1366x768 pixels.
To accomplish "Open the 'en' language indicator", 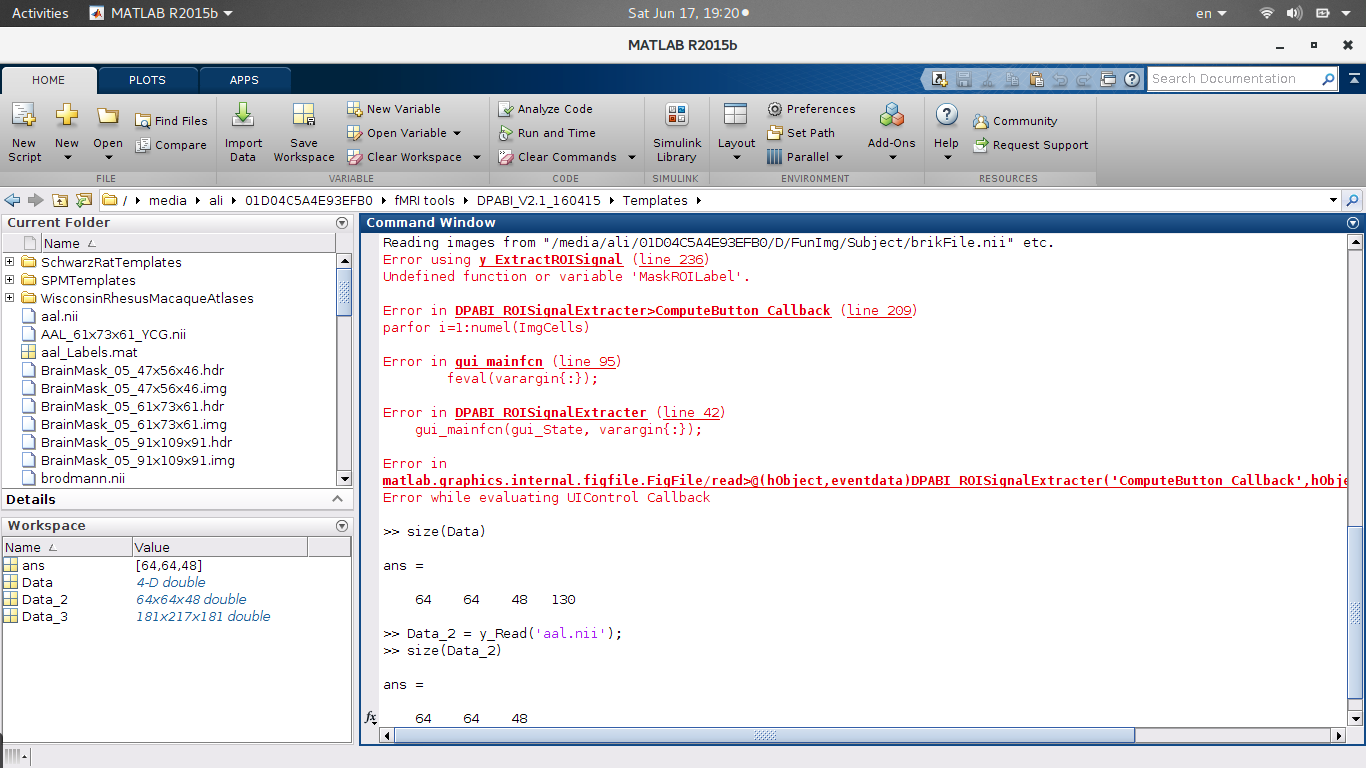I will pos(1210,13).
